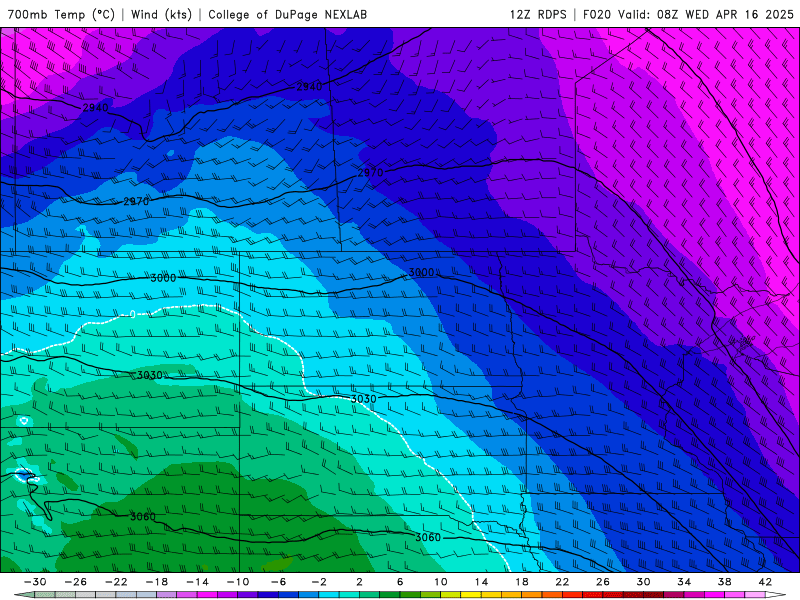Click the color scale label reading 2
The image size is (800, 600).
click(359, 582)
